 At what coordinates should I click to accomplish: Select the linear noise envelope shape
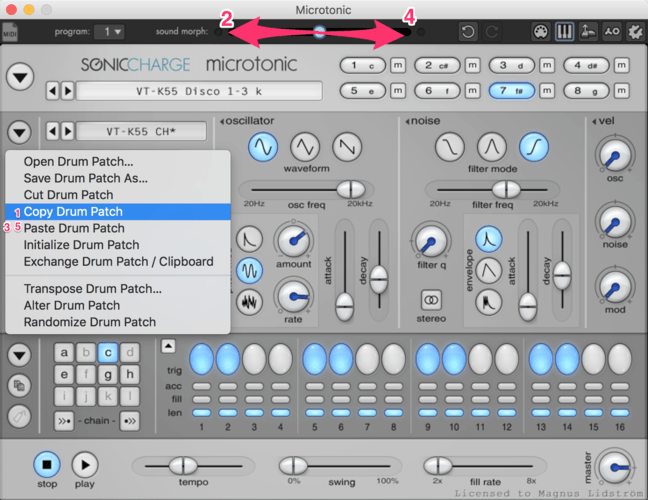[488, 271]
